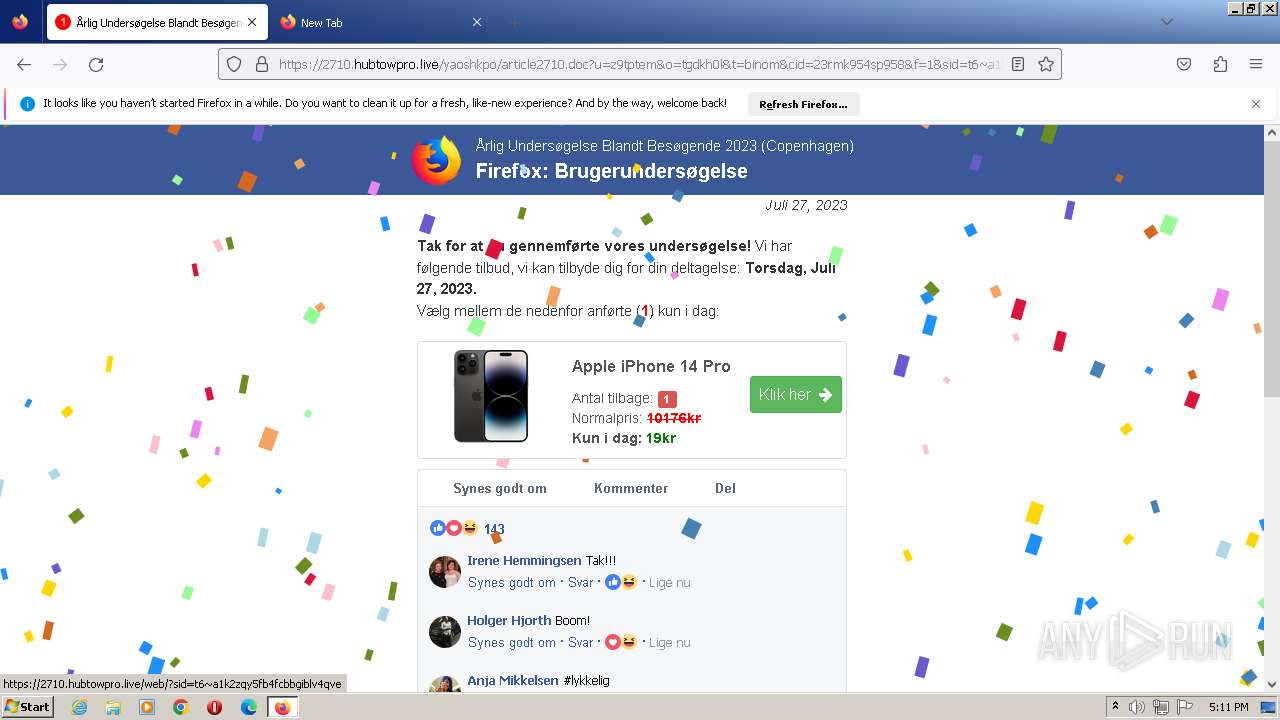This screenshot has width=1280, height=720.
Task: Click the reactions count 143
Action: pos(494,529)
